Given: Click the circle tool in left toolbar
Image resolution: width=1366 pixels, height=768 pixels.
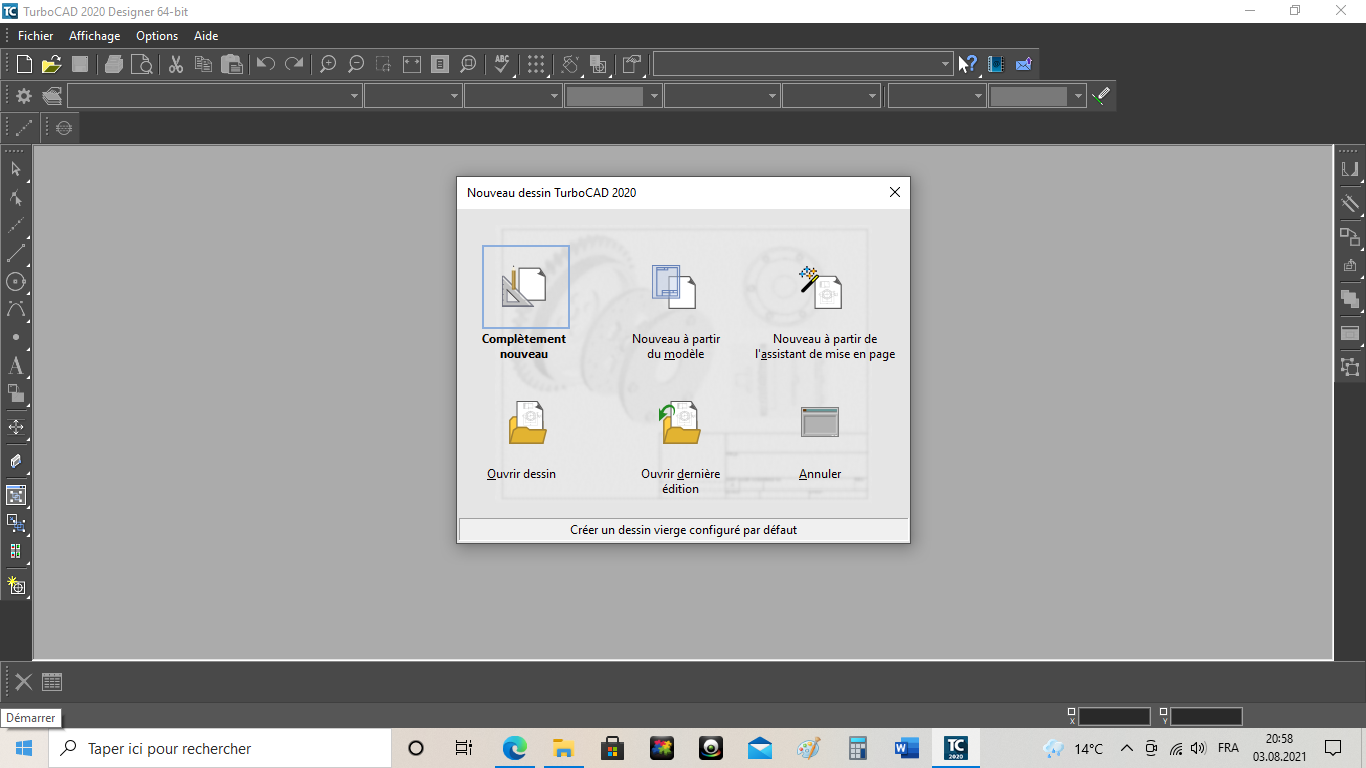Looking at the screenshot, I should pyautogui.click(x=16, y=282).
